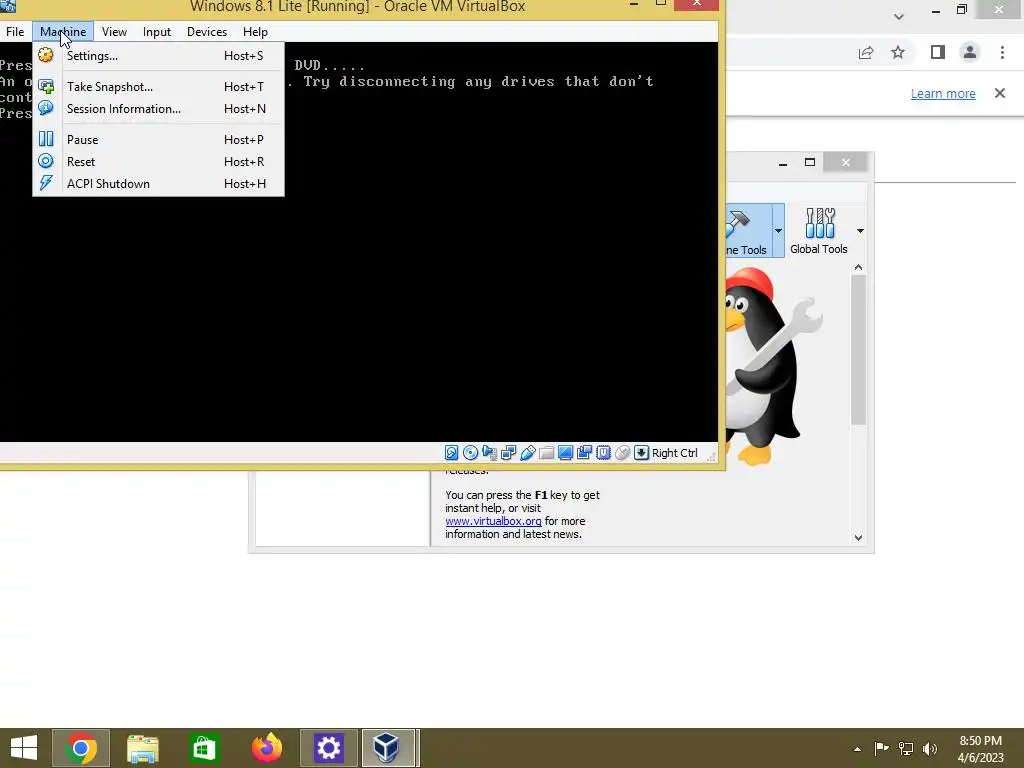
Task: Select Global Tools in VirtualBox Manager
Action: tap(819, 231)
